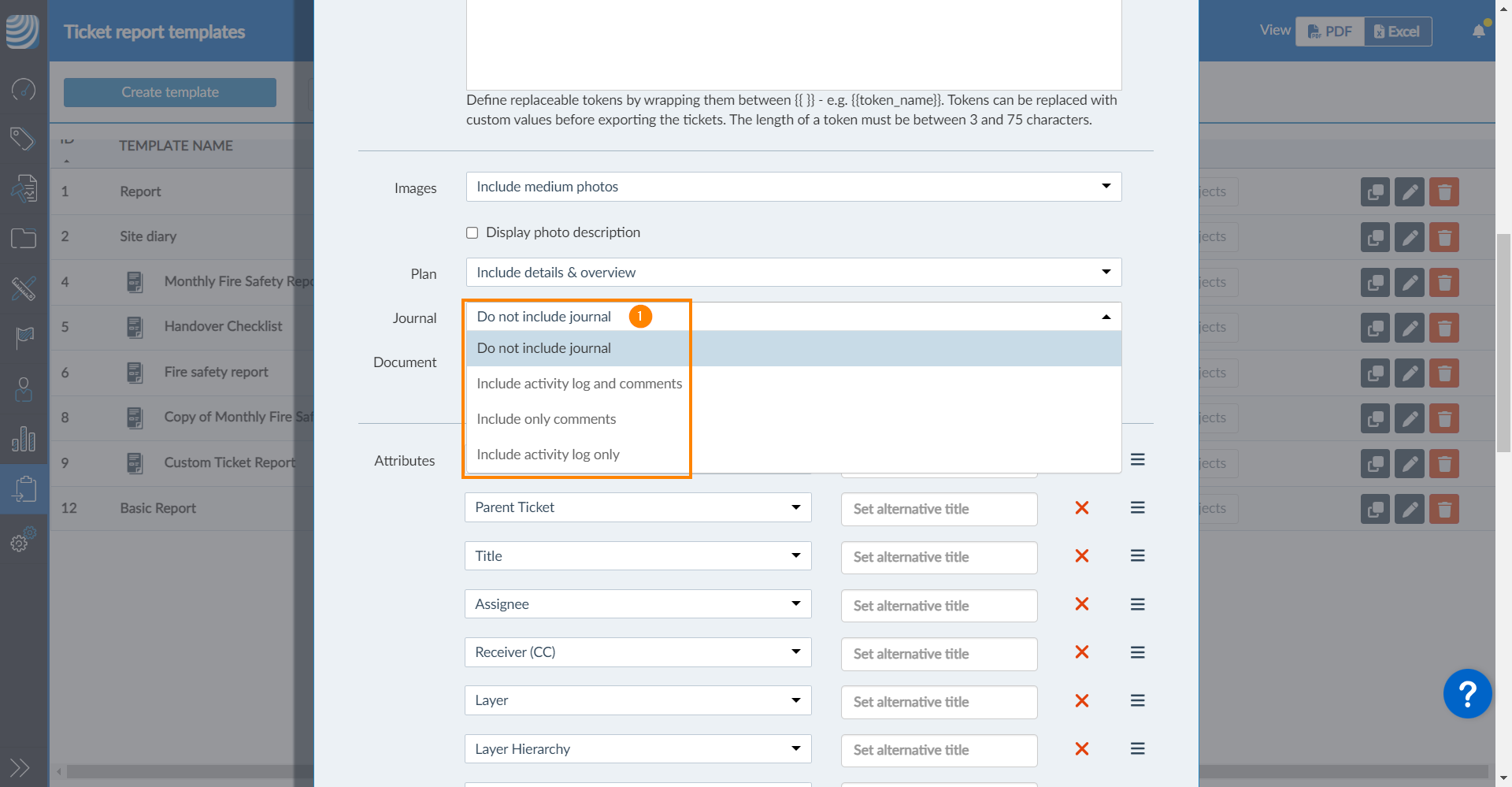This screenshot has width=1512, height=787.
Task: Edit the Site diary template
Action: (x=1409, y=237)
